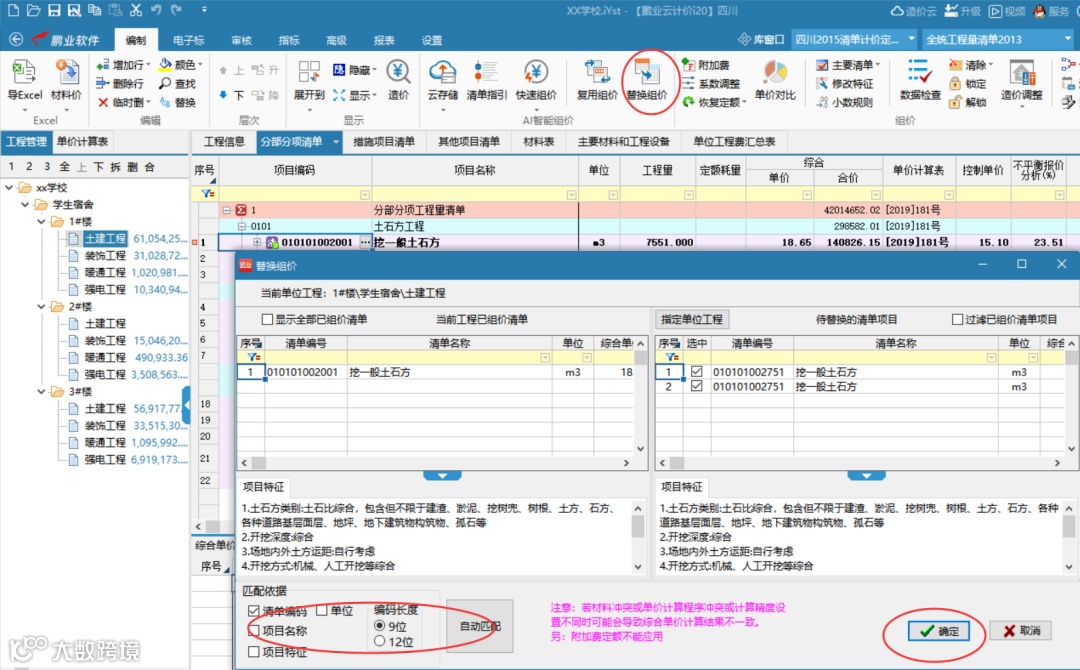The height and width of the screenshot is (670, 1080).
Task: Toggle the 单位 match checkbox
Action: 322,610
